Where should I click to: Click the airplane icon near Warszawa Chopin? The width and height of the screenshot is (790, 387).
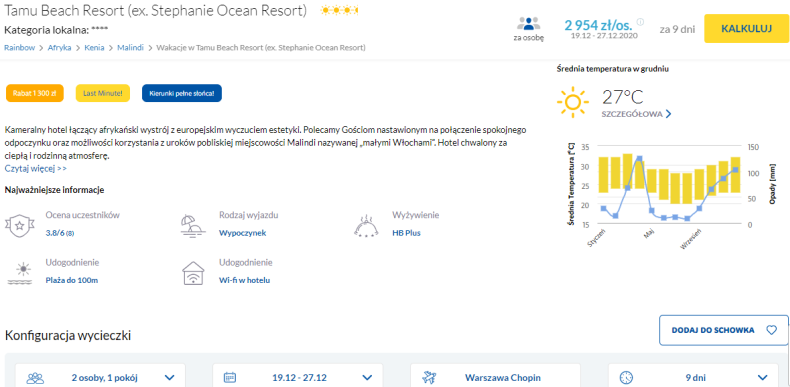click(430, 377)
